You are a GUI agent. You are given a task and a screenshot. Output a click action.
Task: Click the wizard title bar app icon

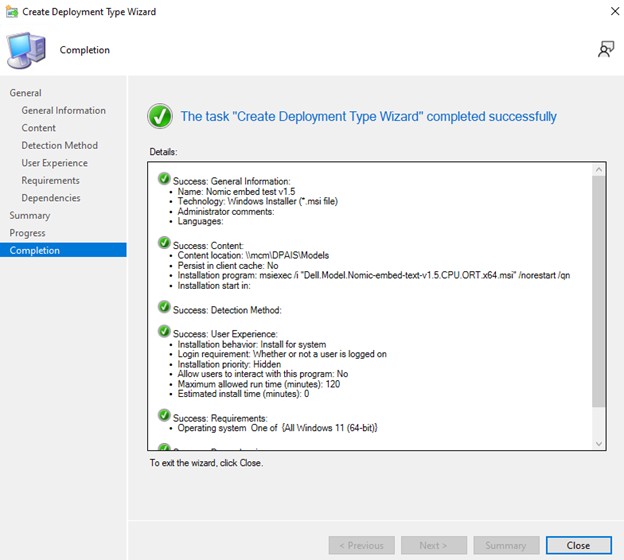(x=12, y=12)
